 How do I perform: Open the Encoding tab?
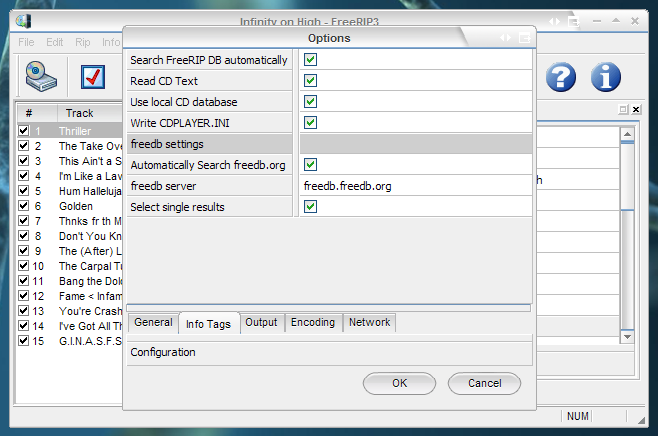coord(313,322)
